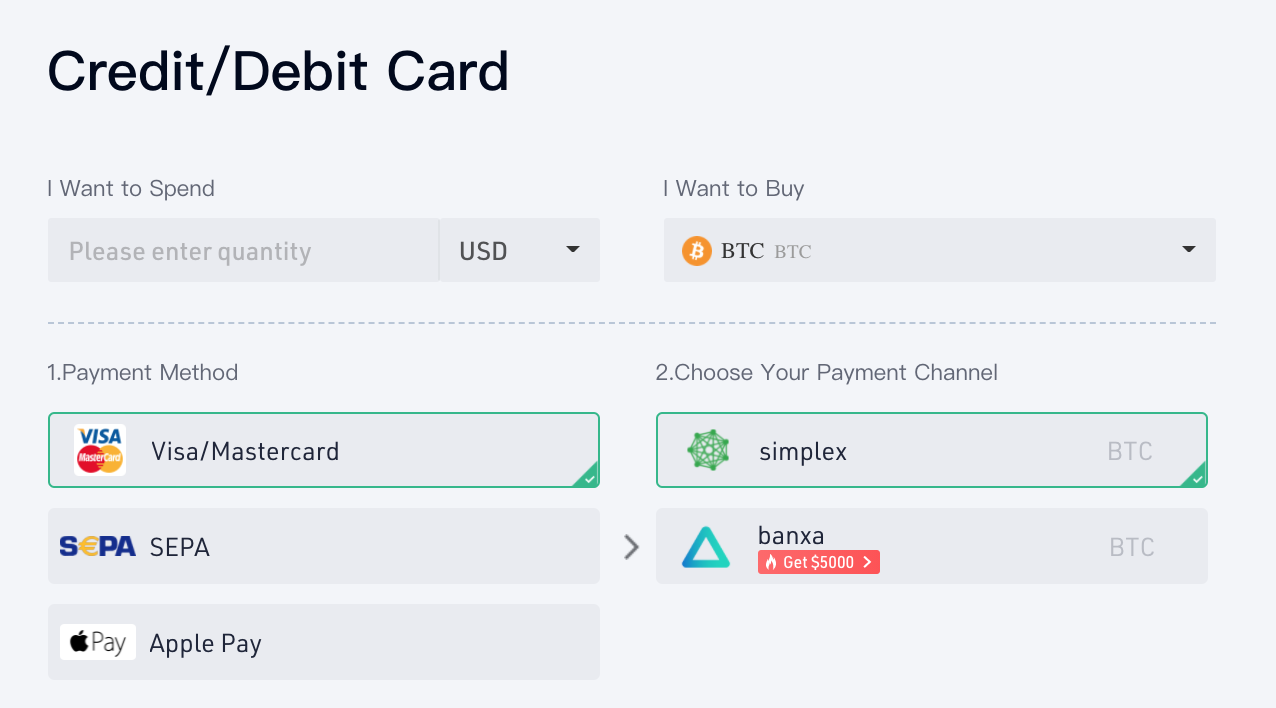Screen dimensions: 1276x708
Task: Click the SEPA logo icon
Action: (97, 546)
